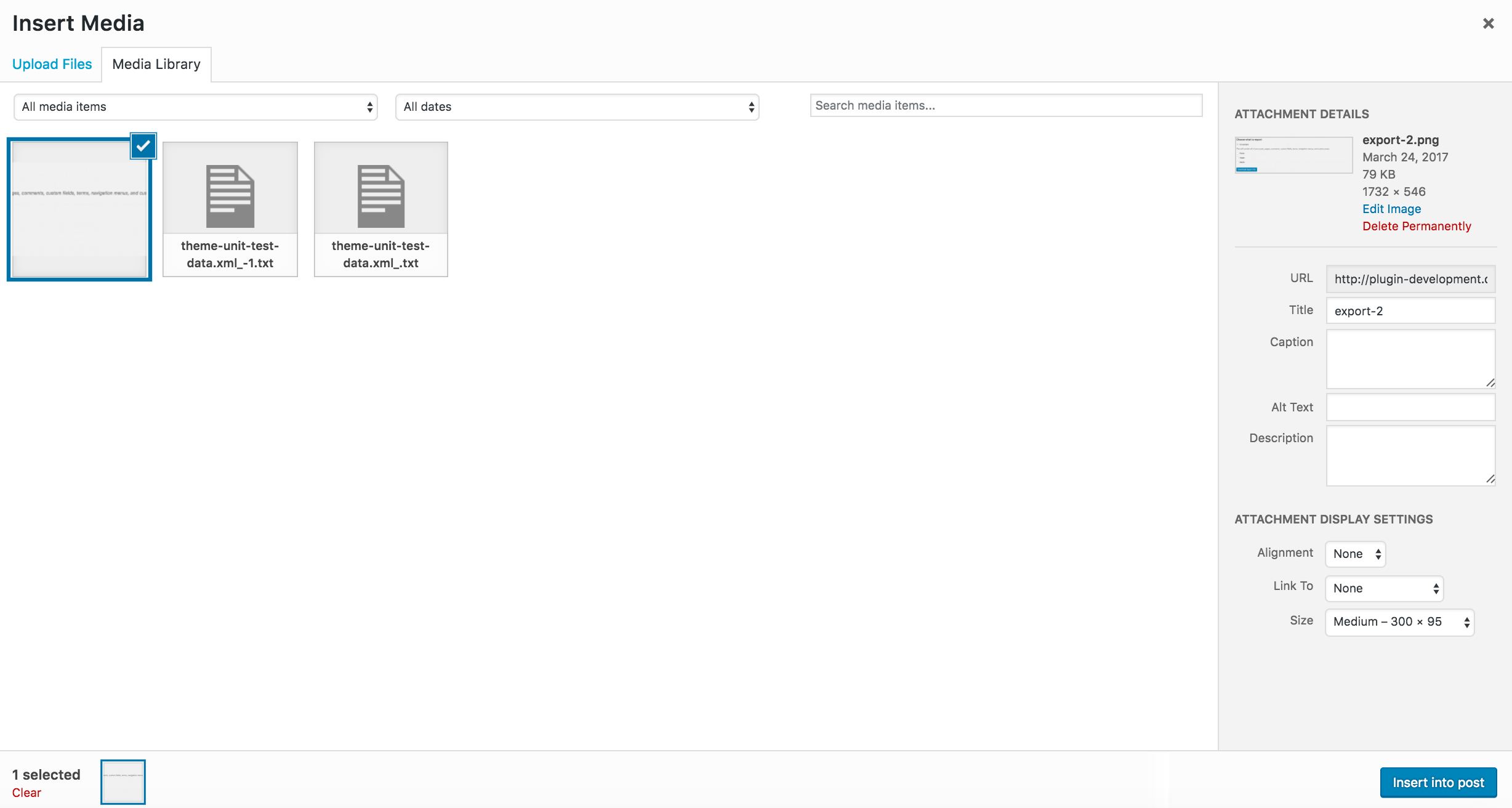This screenshot has width=1512, height=808.
Task: Switch to the Media Library tab
Action: (x=156, y=64)
